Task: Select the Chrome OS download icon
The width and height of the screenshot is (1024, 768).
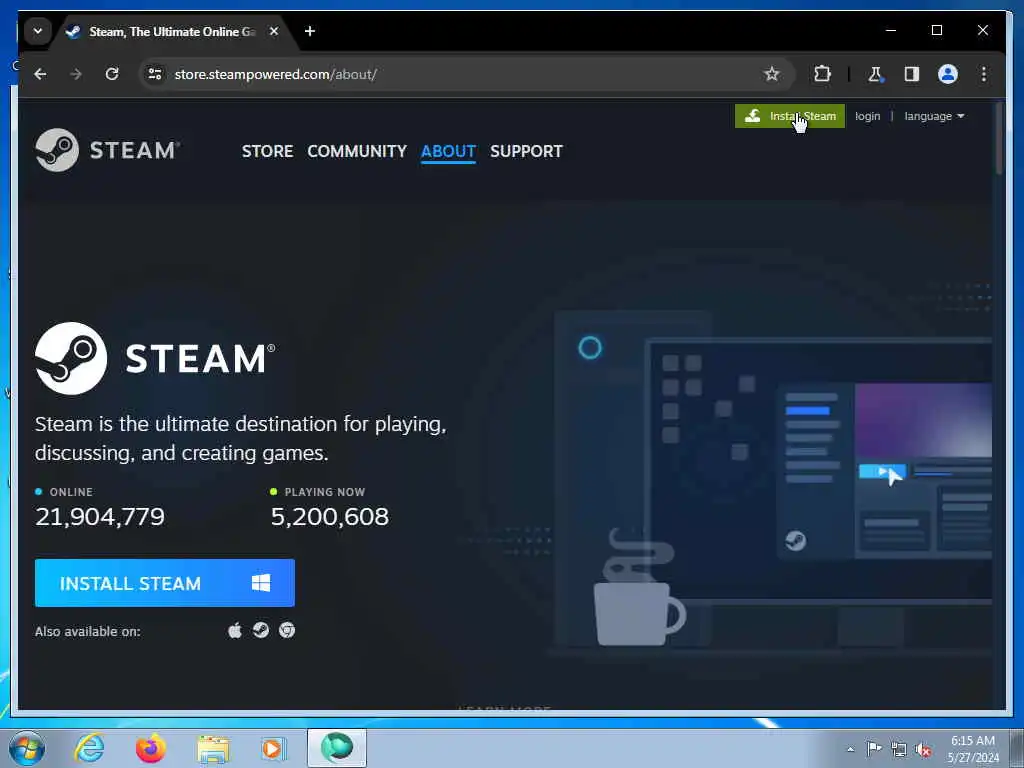Action: pos(287,630)
